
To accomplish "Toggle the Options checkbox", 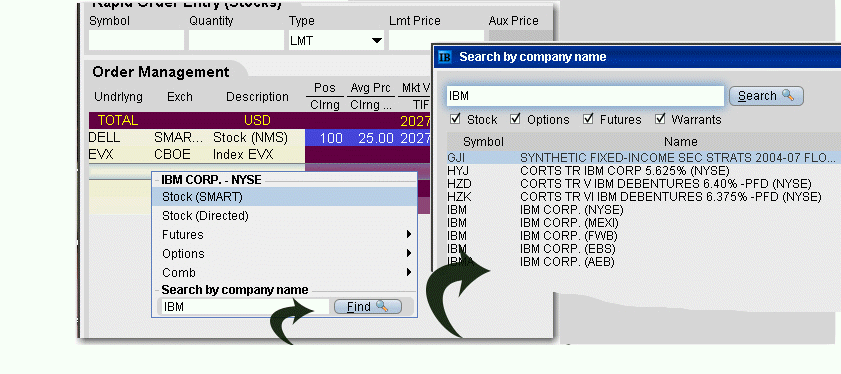I will coord(515,119).
